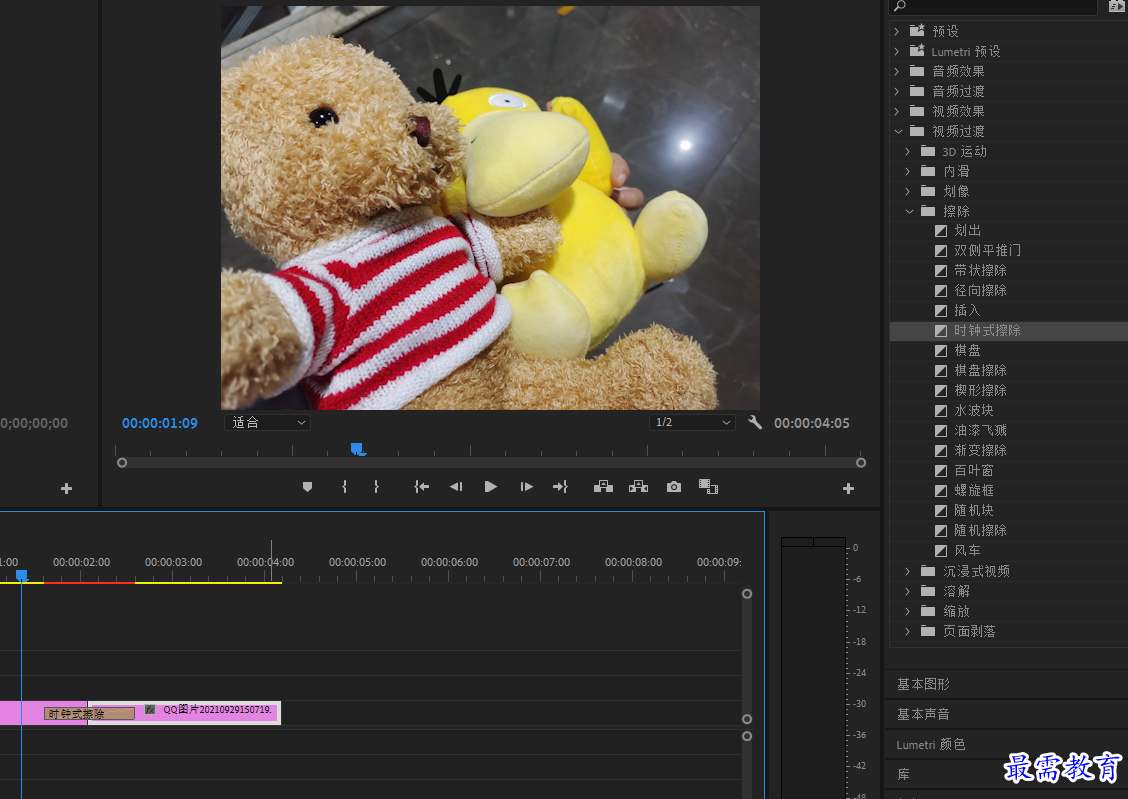Open the 基本图形 panel tab
This screenshot has width=1128, height=799.
(x=923, y=684)
